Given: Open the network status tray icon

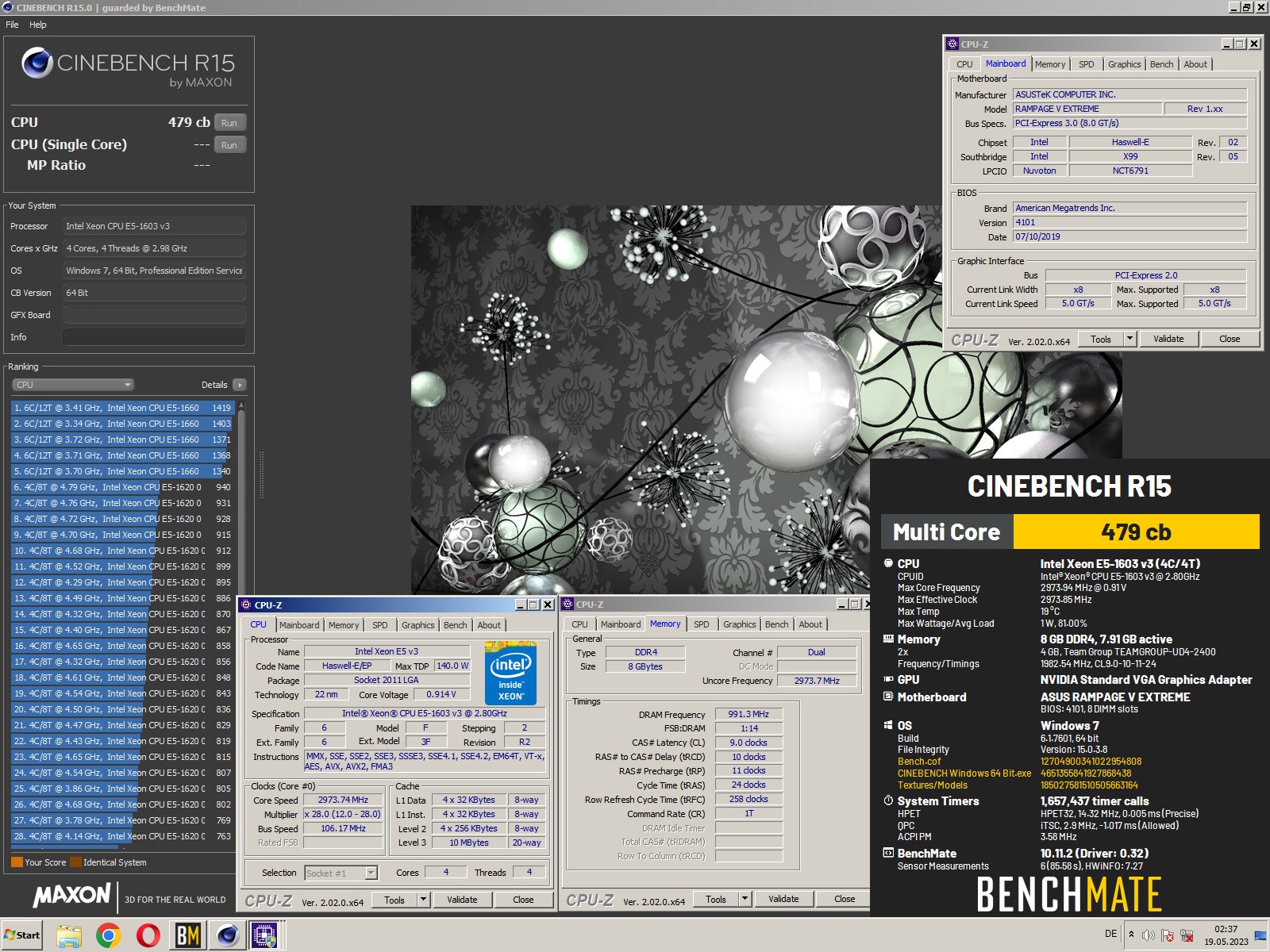Looking at the screenshot, I should [x=1187, y=935].
